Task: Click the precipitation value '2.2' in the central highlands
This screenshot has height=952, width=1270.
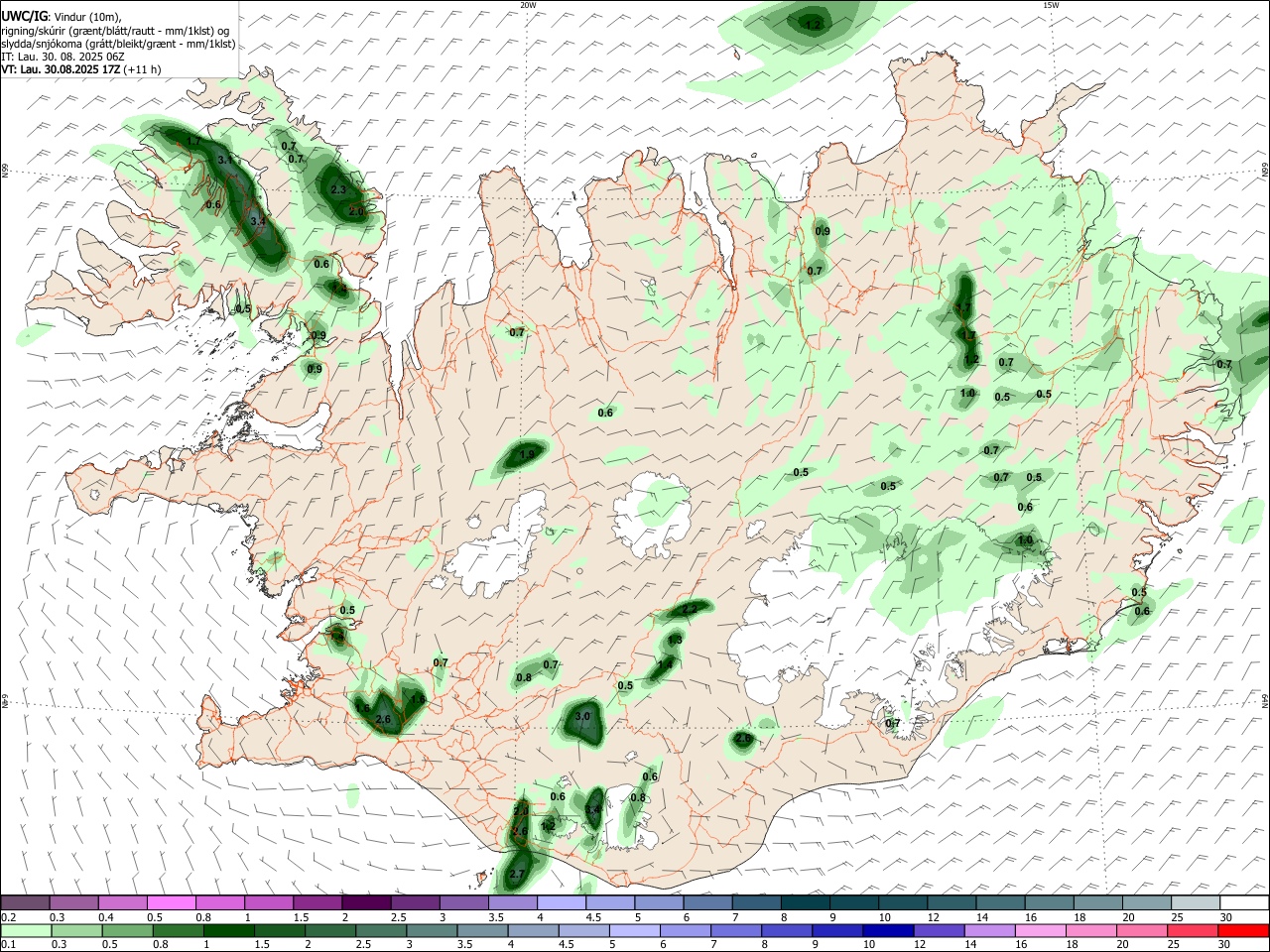Action: (x=690, y=607)
